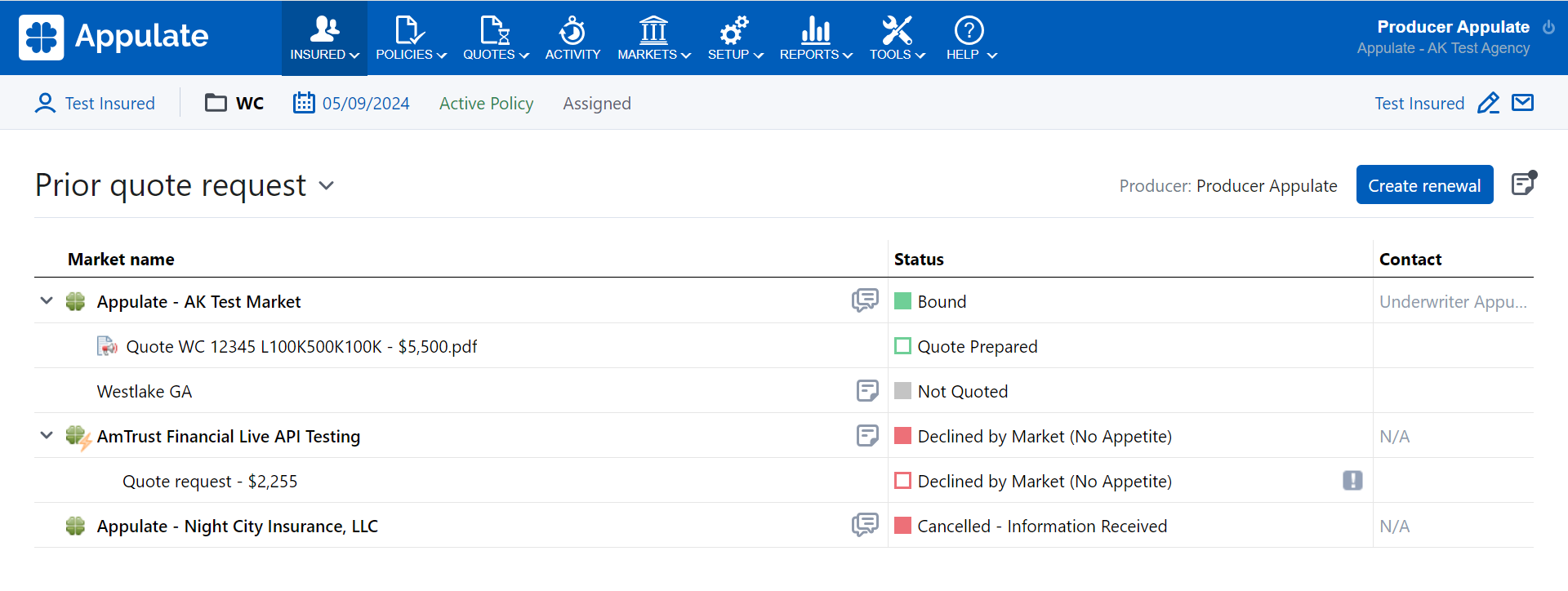Click the power logout icon
The image size is (1568, 591).
click(x=1548, y=27)
